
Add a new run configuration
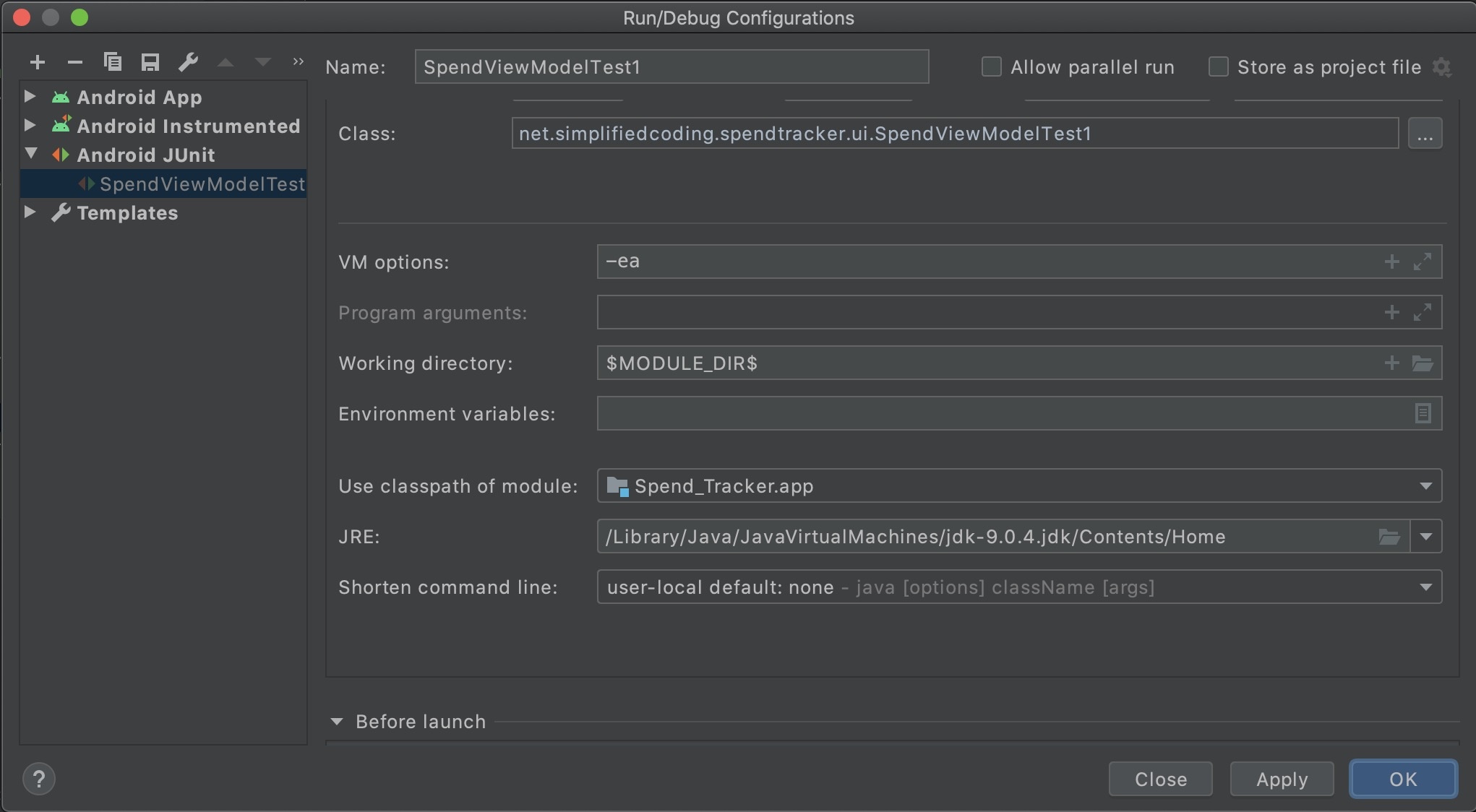[38, 62]
